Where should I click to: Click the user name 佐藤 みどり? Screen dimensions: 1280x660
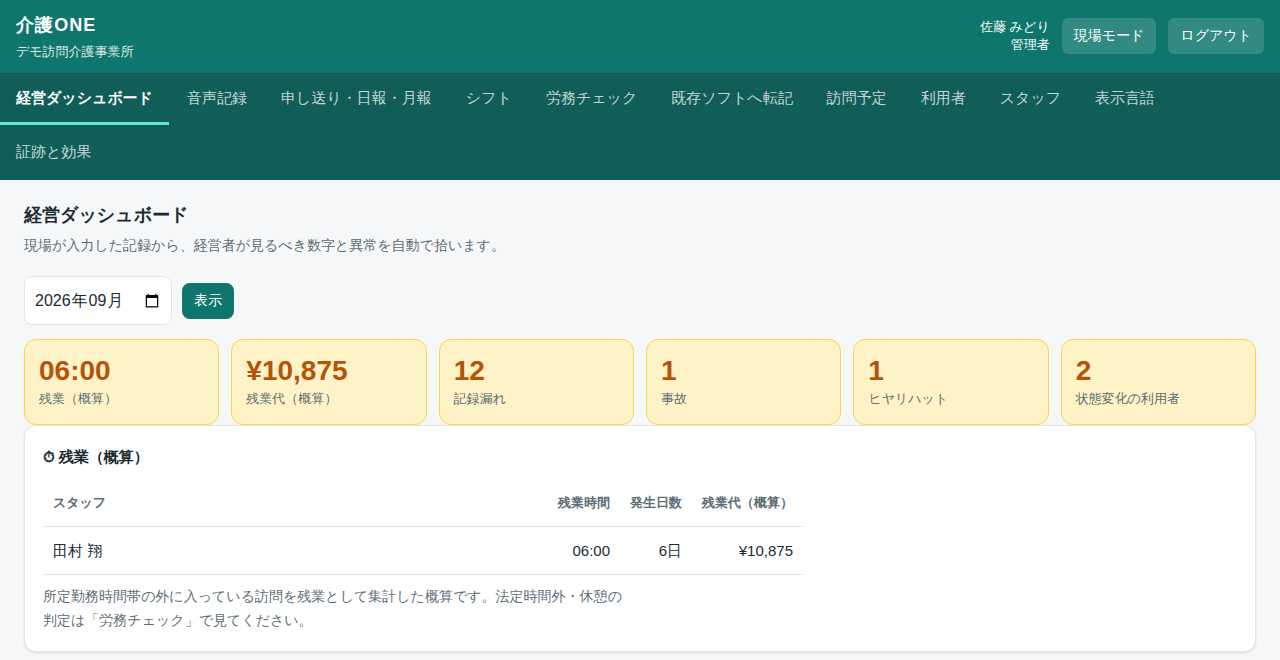pyautogui.click(x=1015, y=27)
